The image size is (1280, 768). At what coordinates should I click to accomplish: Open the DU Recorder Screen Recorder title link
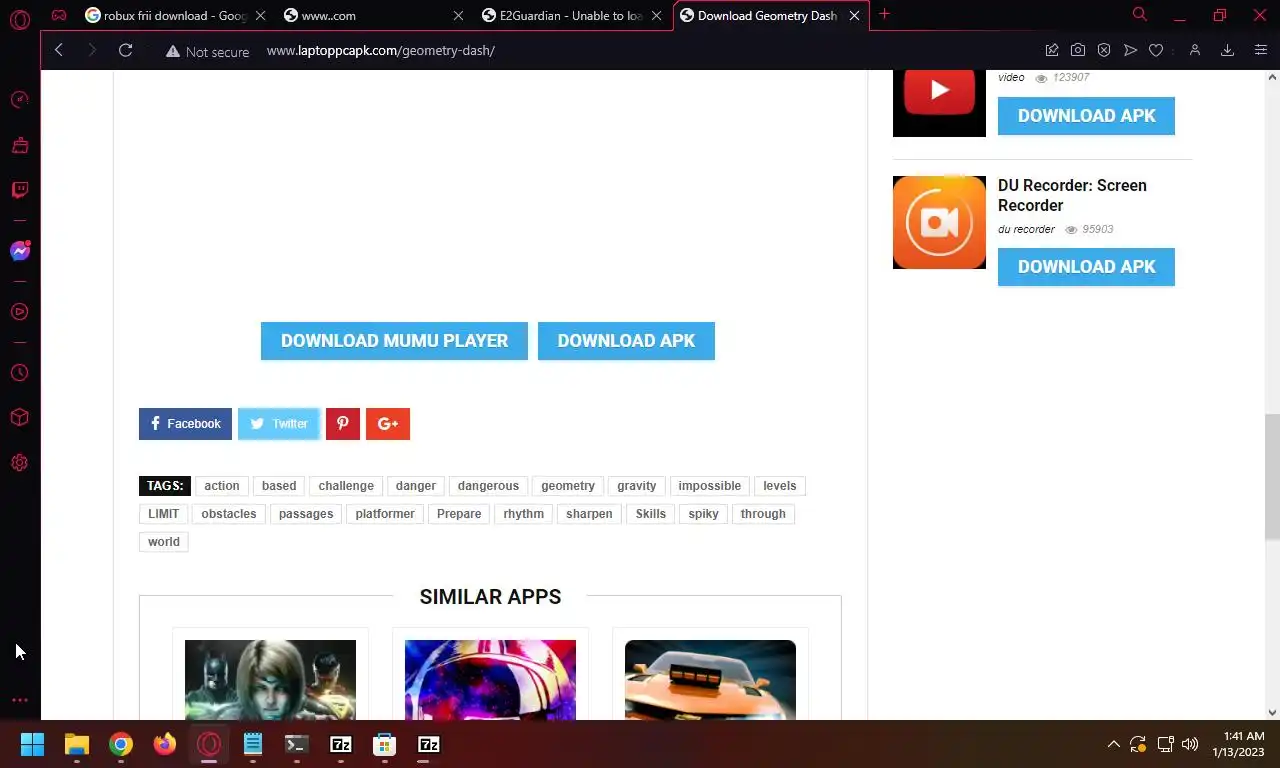click(1072, 195)
